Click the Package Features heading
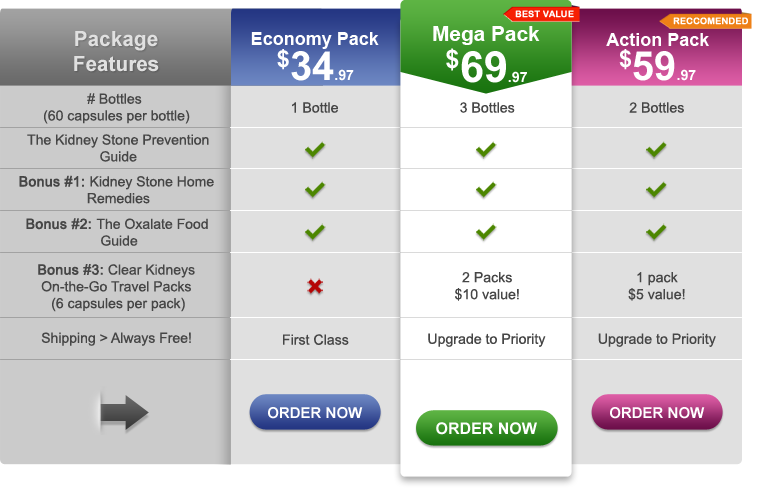This screenshot has height=495, width=760. coord(116,51)
